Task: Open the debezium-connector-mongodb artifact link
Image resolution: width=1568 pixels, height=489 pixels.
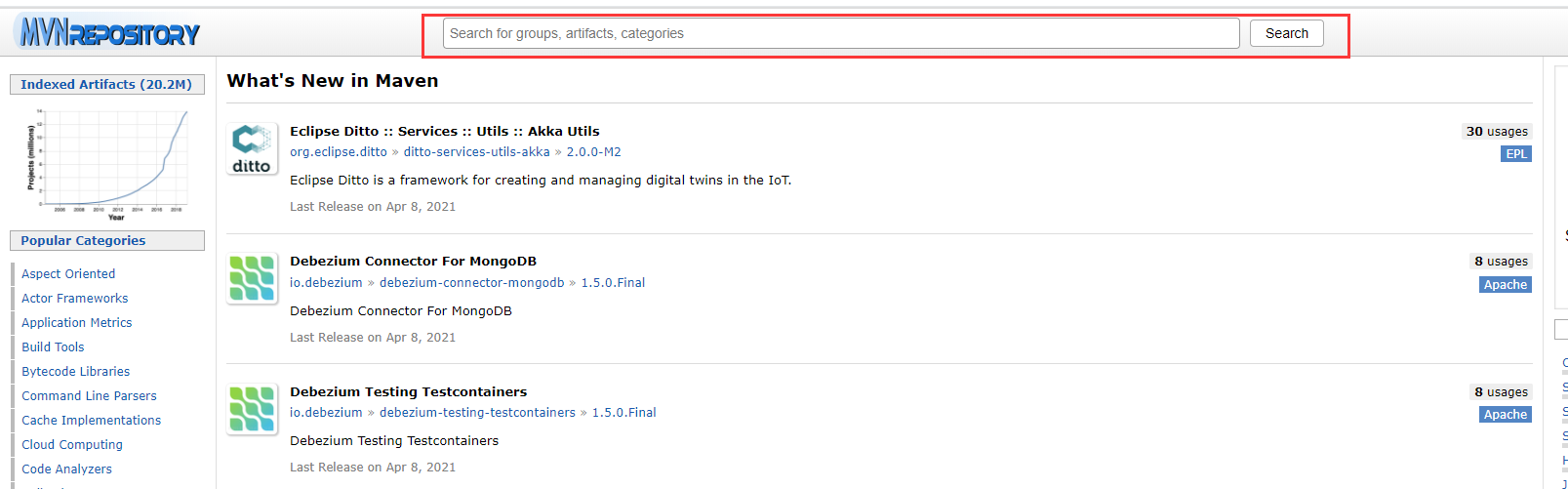Action: (x=472, y=283)
